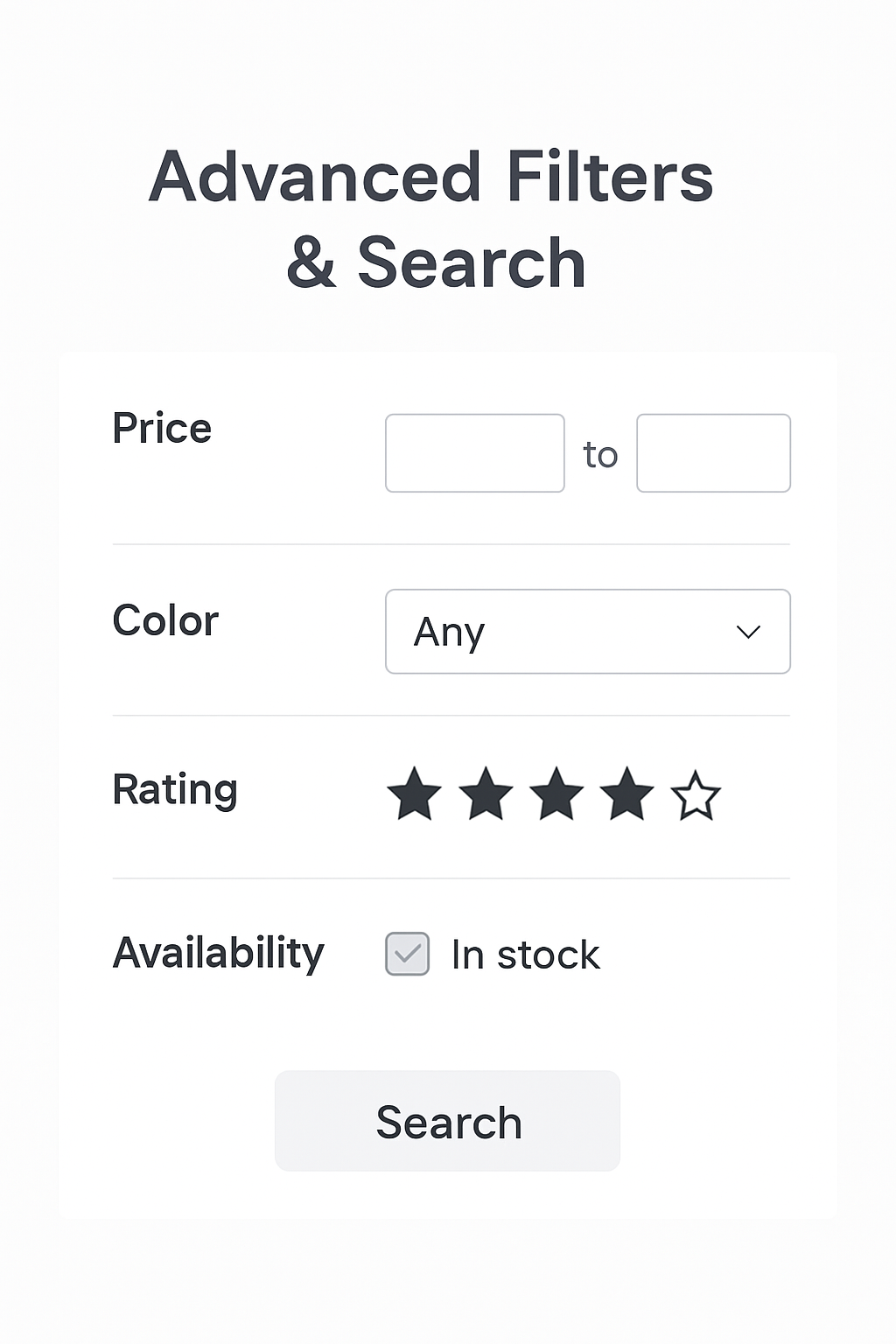This screenshot has width=896, height=1344.
Task: Click the Availability field label
Action: point(219,953)
